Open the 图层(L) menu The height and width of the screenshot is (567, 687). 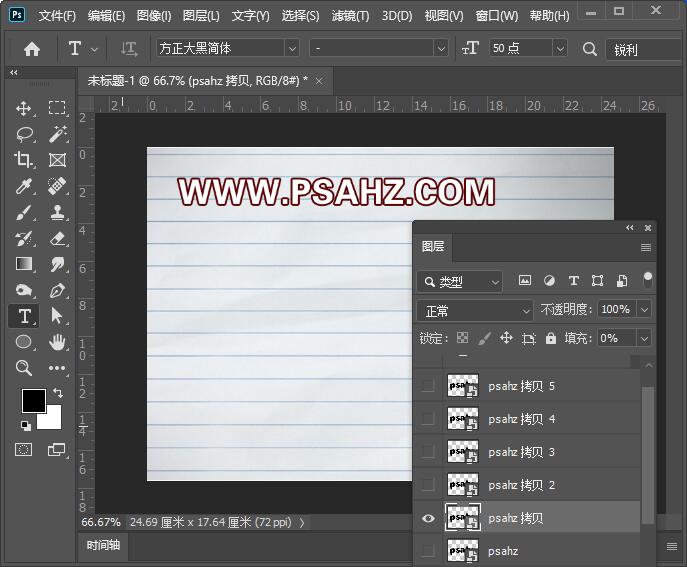click(x=201, y=16)
